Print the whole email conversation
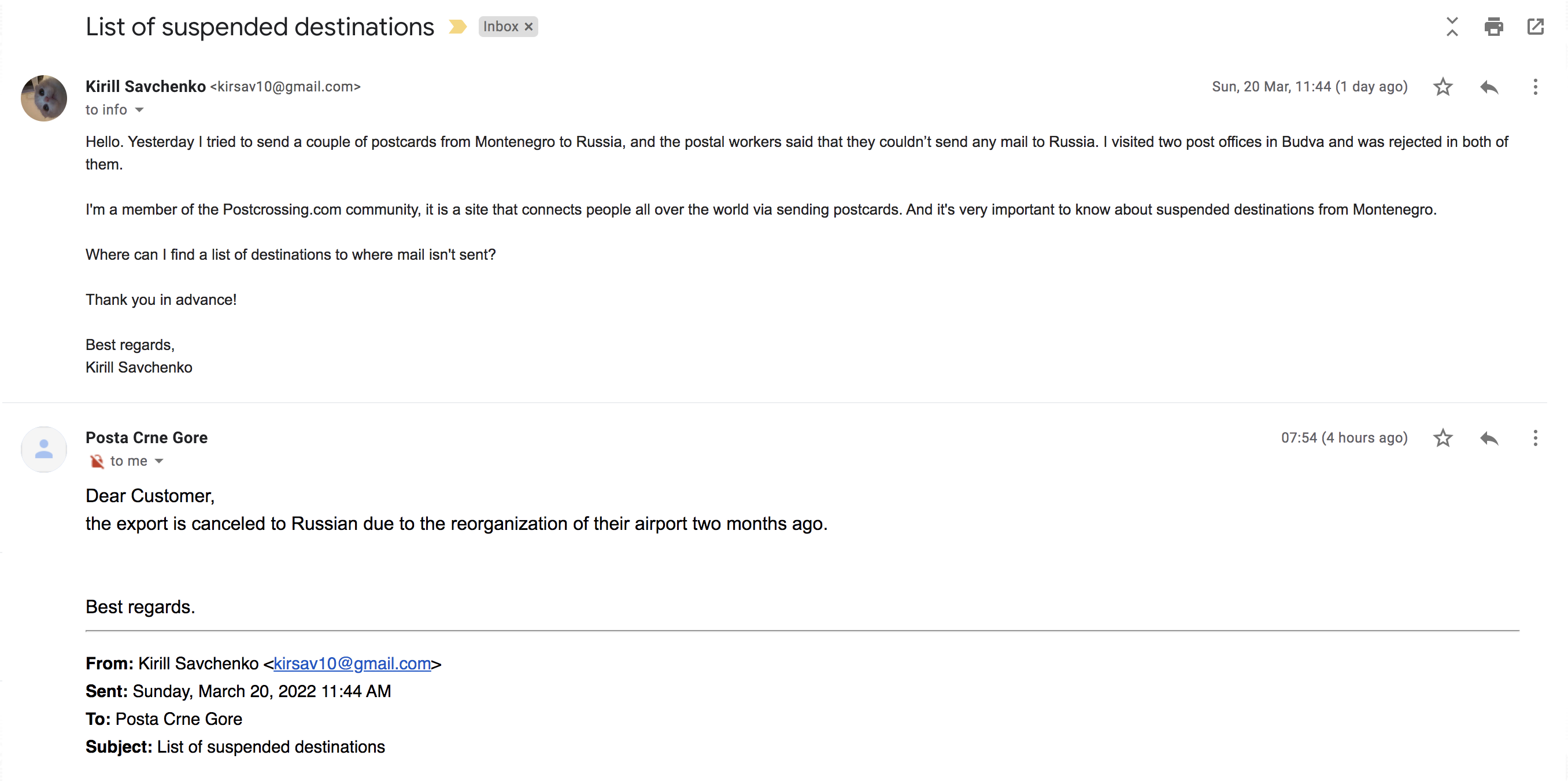This screenshot has height=781, width=1568. click(1493, 27)
